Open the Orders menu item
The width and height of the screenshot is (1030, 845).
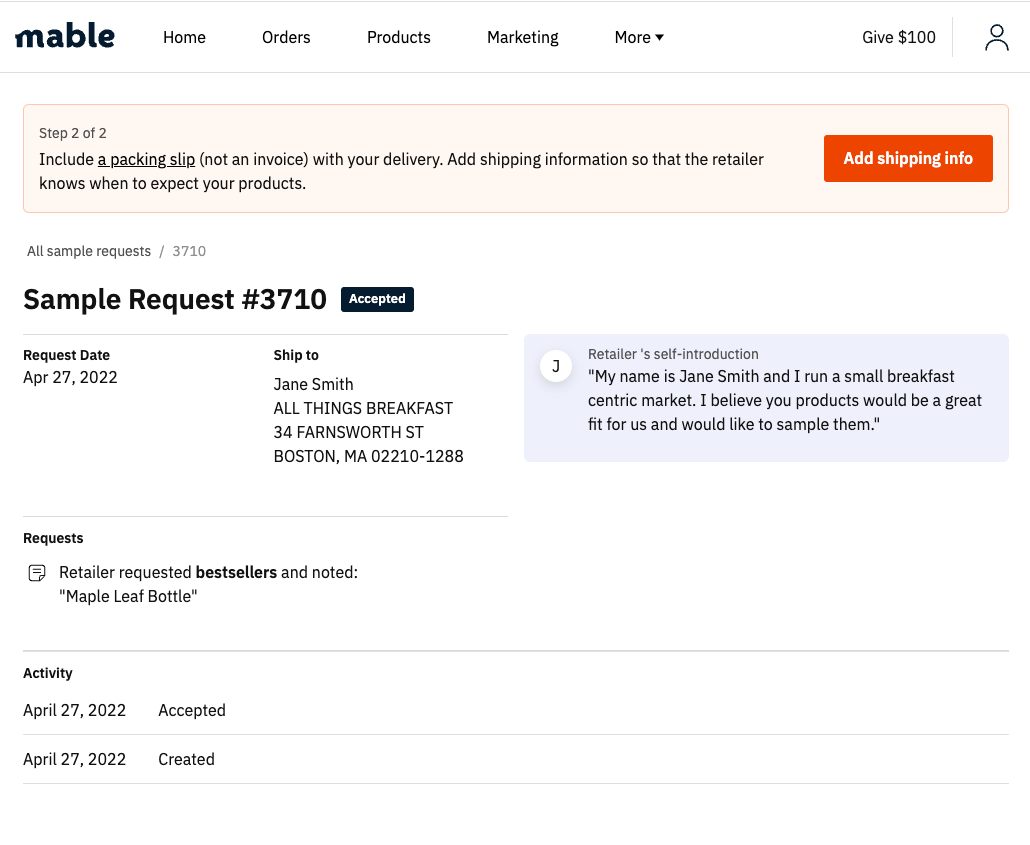(x=286, y=37)
